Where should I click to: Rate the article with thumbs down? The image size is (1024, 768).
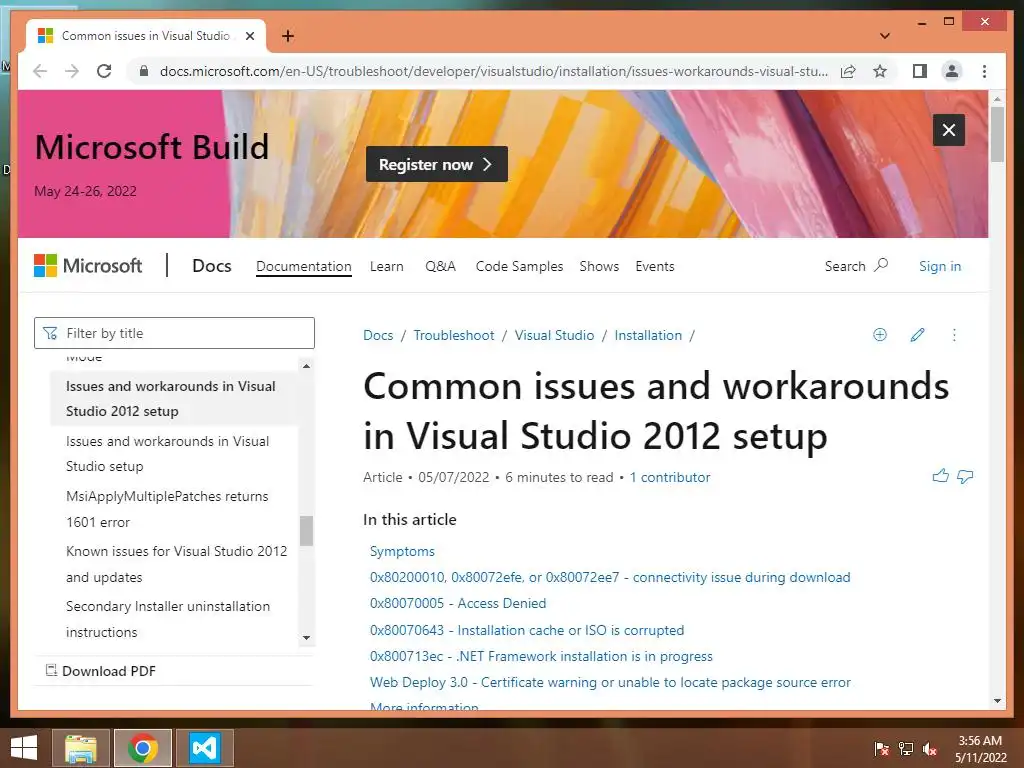tap(965, 477)
